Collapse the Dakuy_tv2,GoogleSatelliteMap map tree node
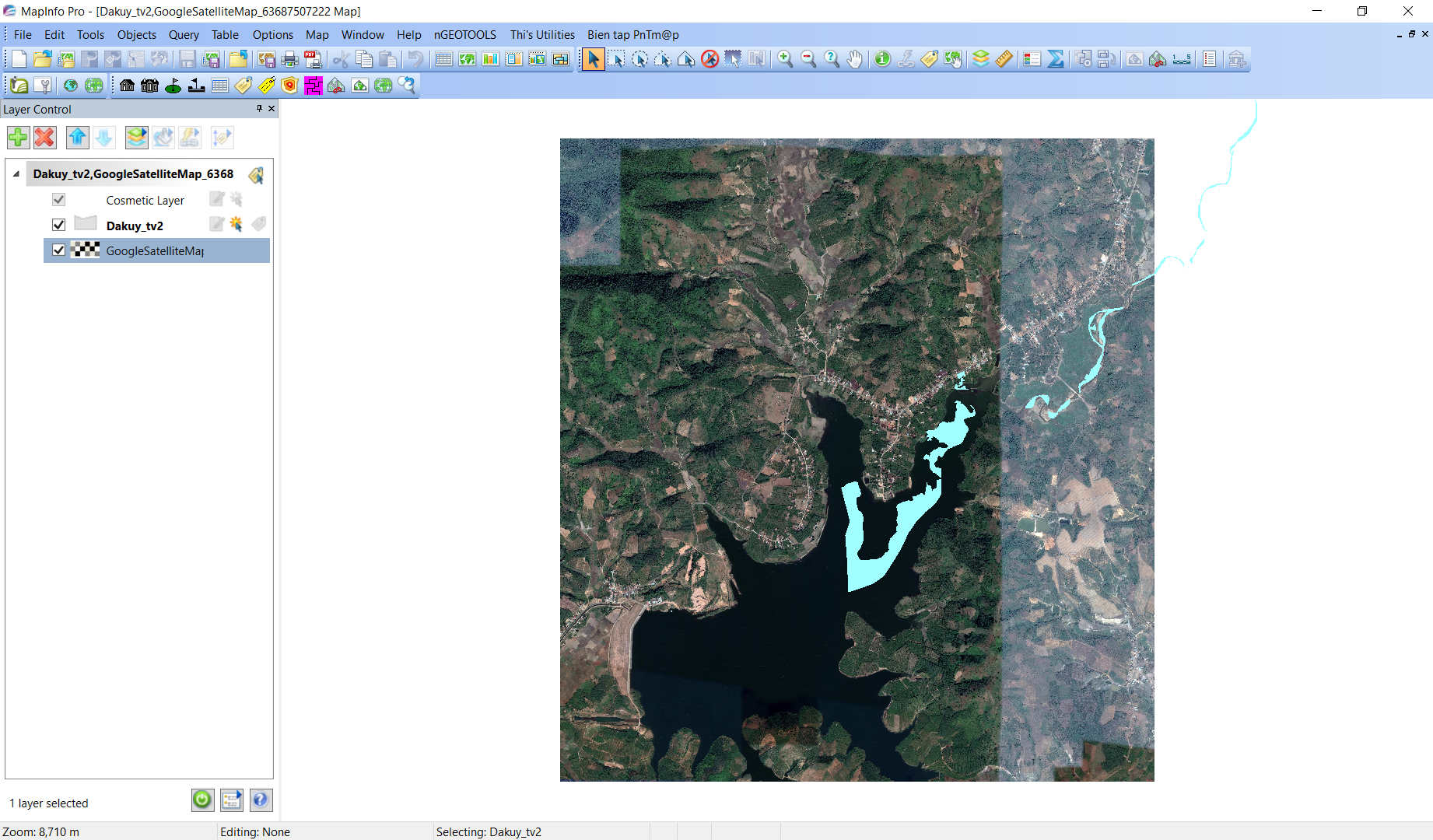 pos(16,174)
